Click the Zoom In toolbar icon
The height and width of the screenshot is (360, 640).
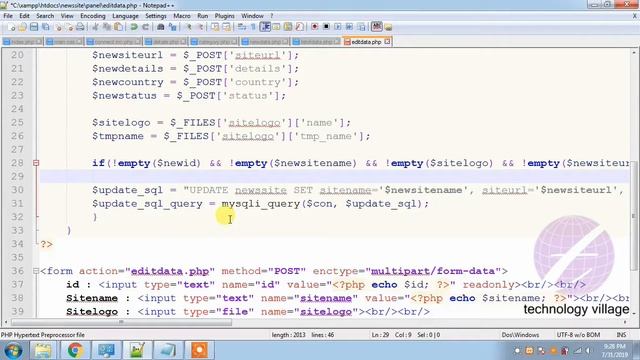click(x=189, y=27)
